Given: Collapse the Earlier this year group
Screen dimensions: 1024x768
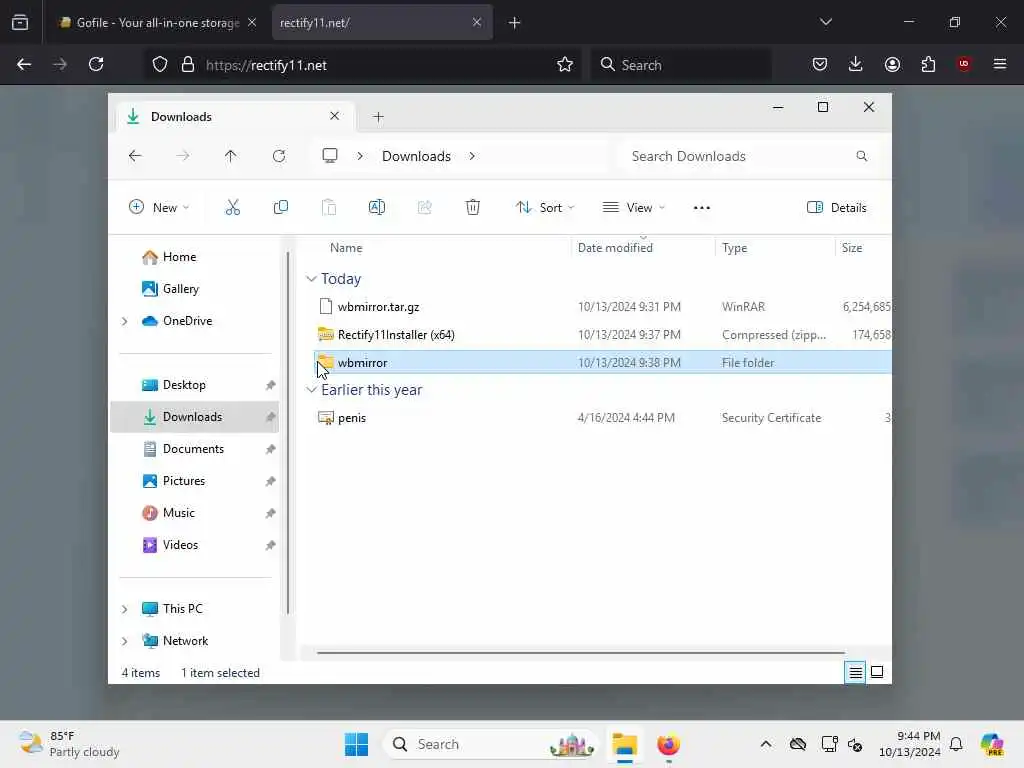Looking at the screenshot, I should point(312,390).
